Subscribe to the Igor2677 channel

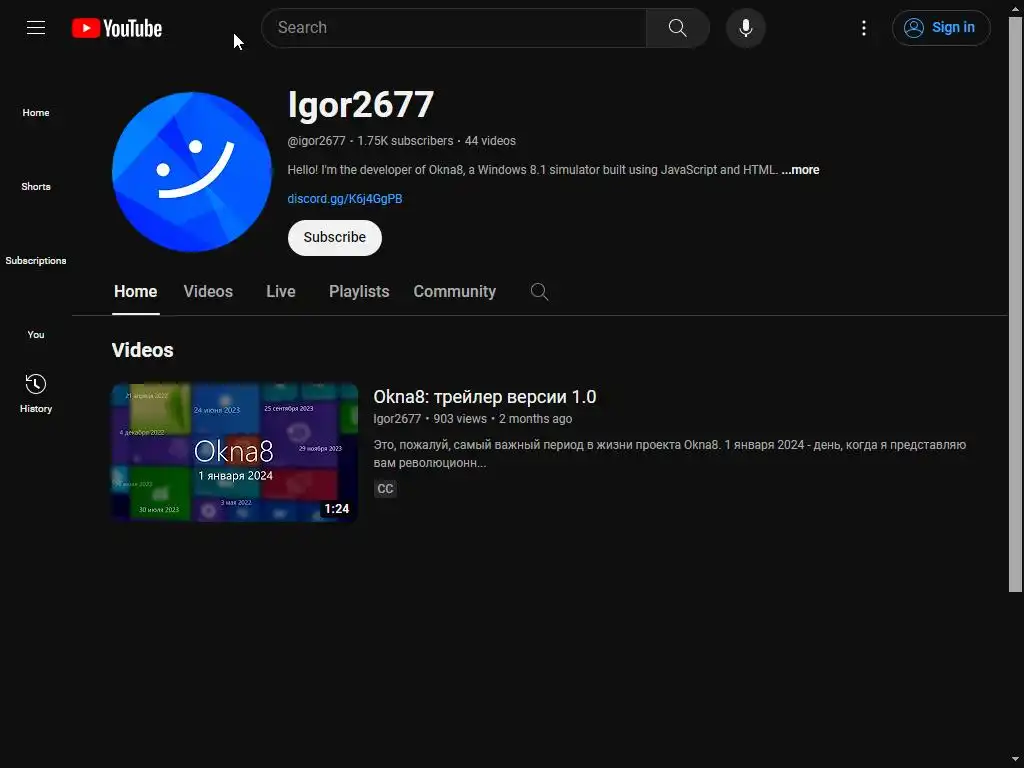point(334,238)
